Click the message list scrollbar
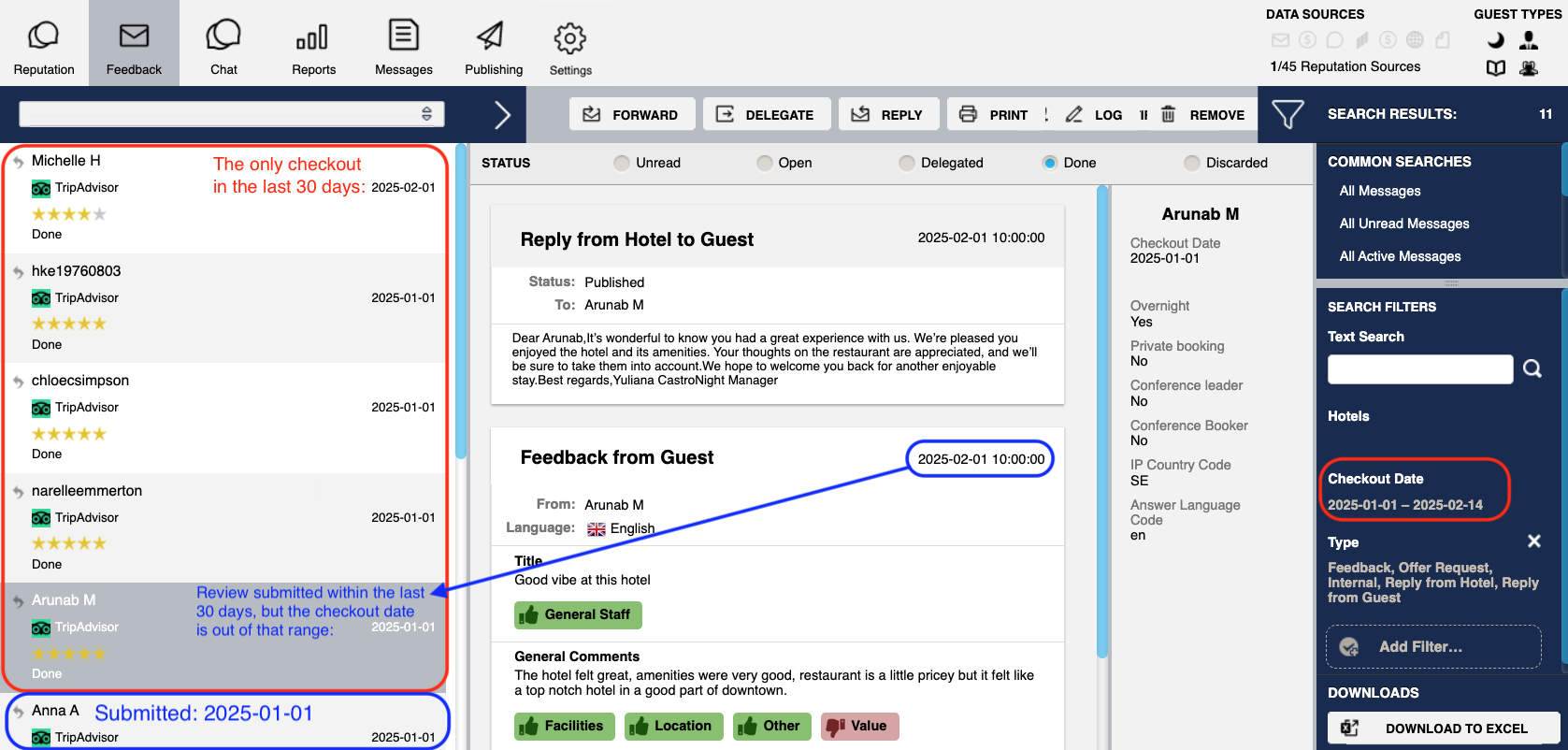Screen dimensions: 1568x750 (x=460, y=301)
